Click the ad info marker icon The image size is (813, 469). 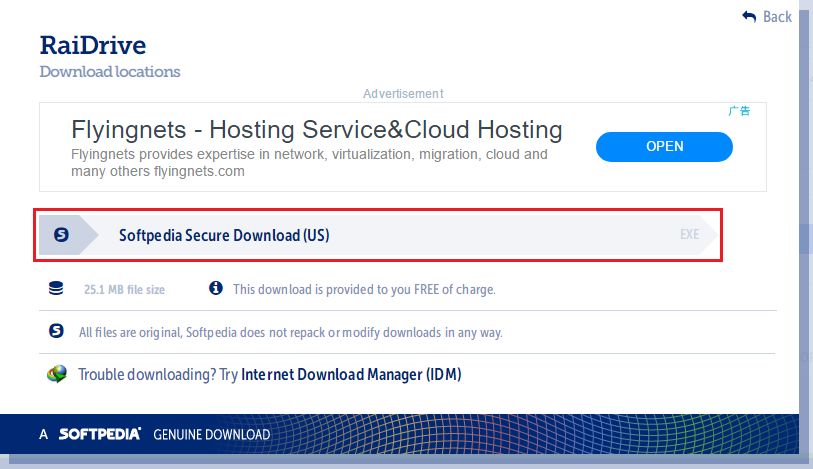739,111
